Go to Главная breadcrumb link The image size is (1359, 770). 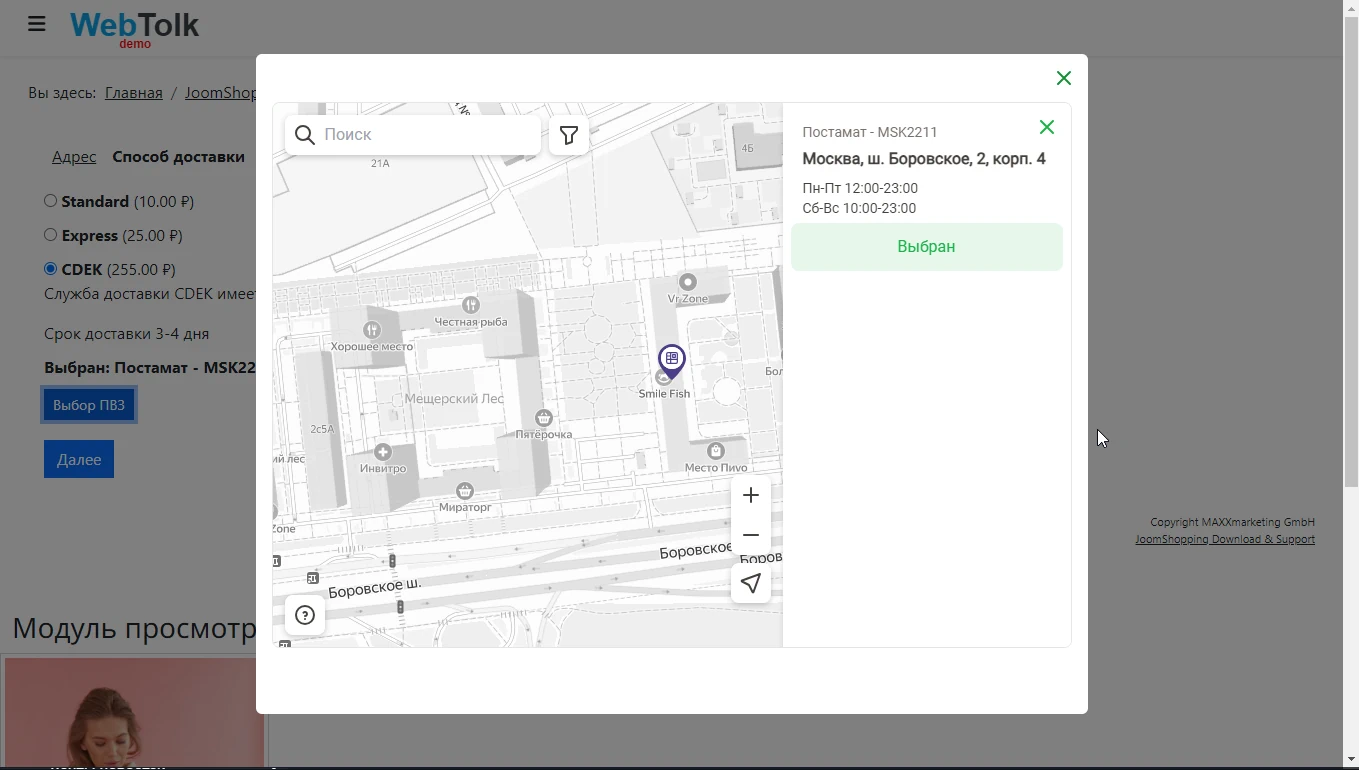coord(134,93)
